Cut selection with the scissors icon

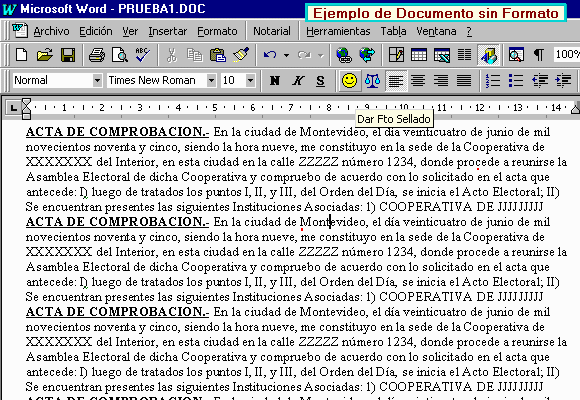click(172, 55)
